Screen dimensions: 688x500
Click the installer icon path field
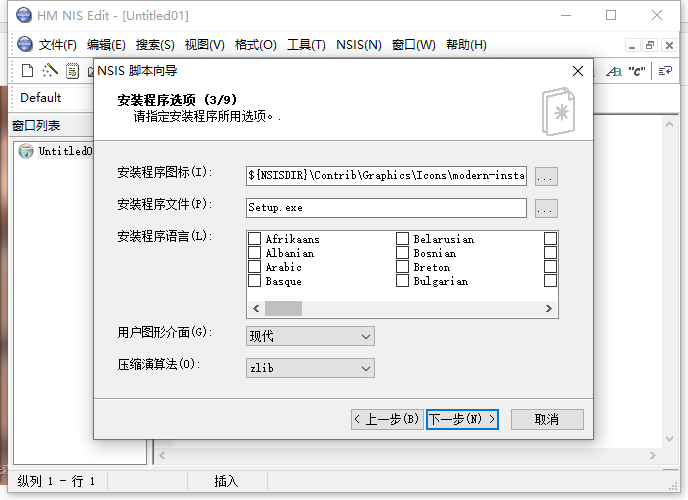tap(386, 176)
